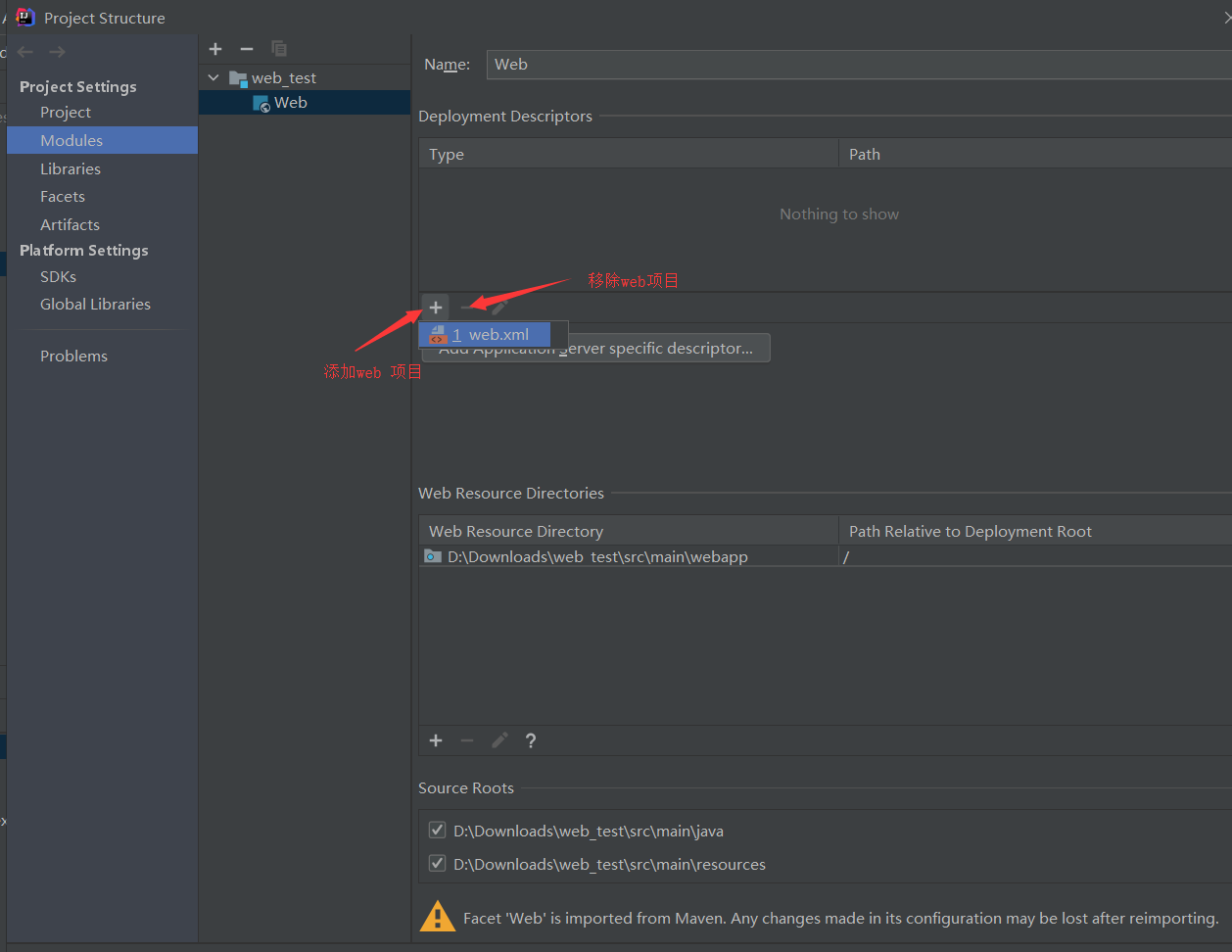
Task: Choose web.xml from the popup
Action: coord(485,335)
